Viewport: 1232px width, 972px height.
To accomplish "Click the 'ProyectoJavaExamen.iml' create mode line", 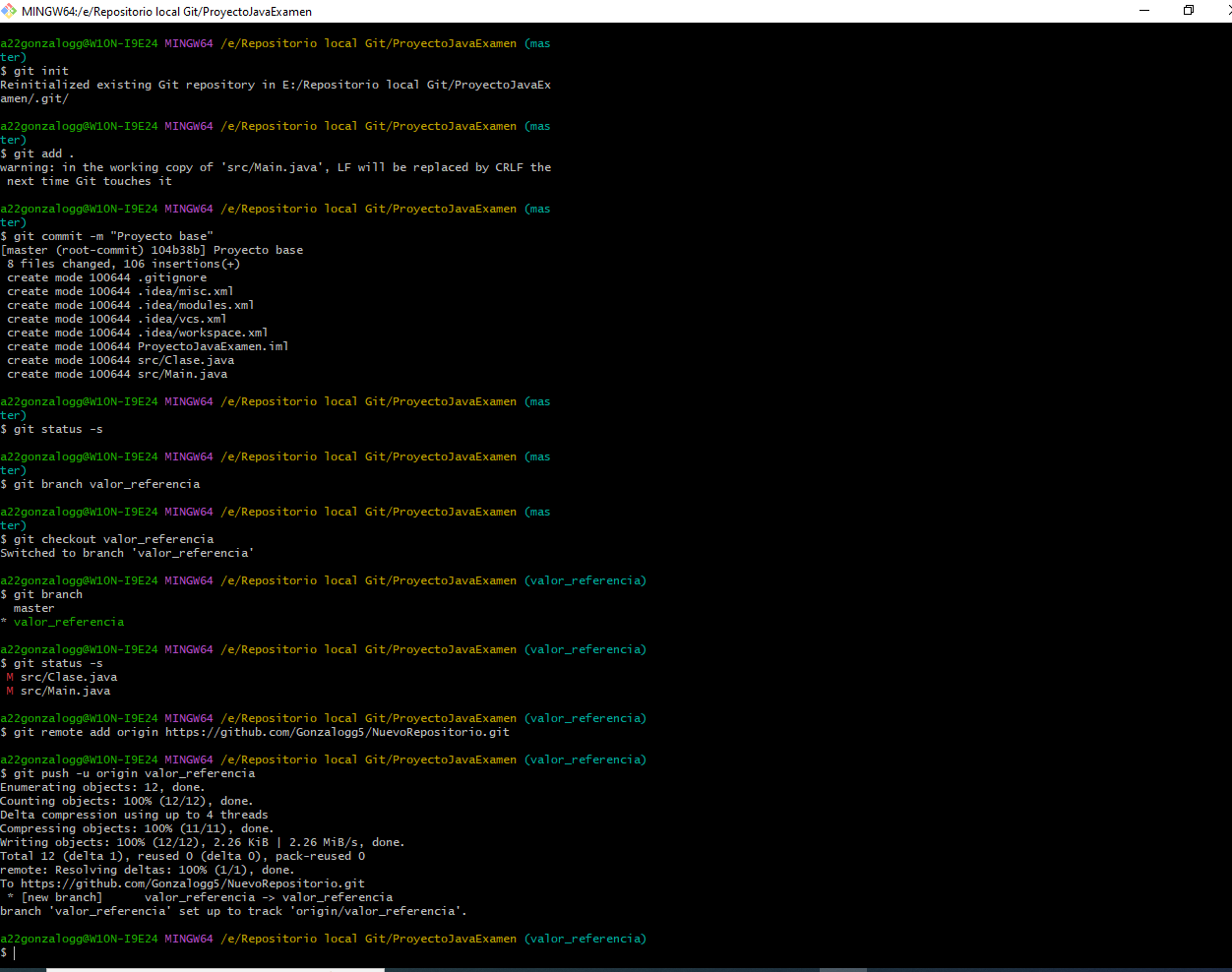I will tap(148, 346).
